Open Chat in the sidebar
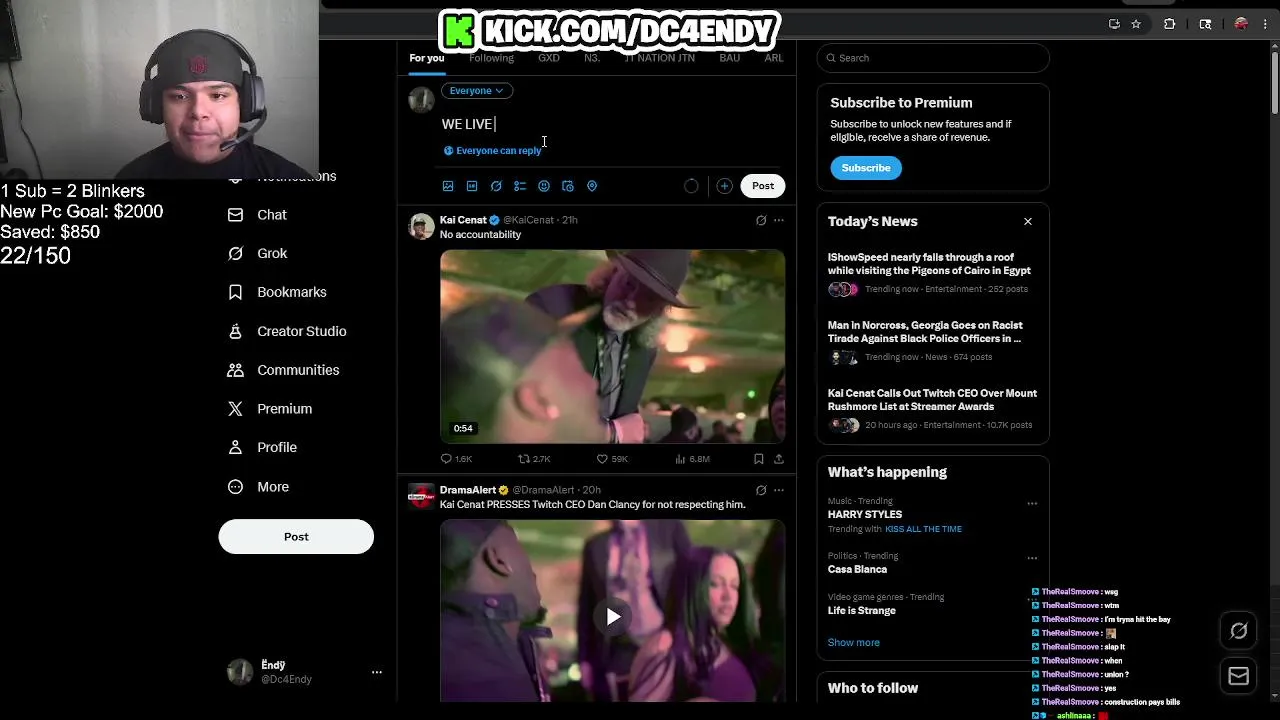This screenshot has width=1280, height=720. 257,215
